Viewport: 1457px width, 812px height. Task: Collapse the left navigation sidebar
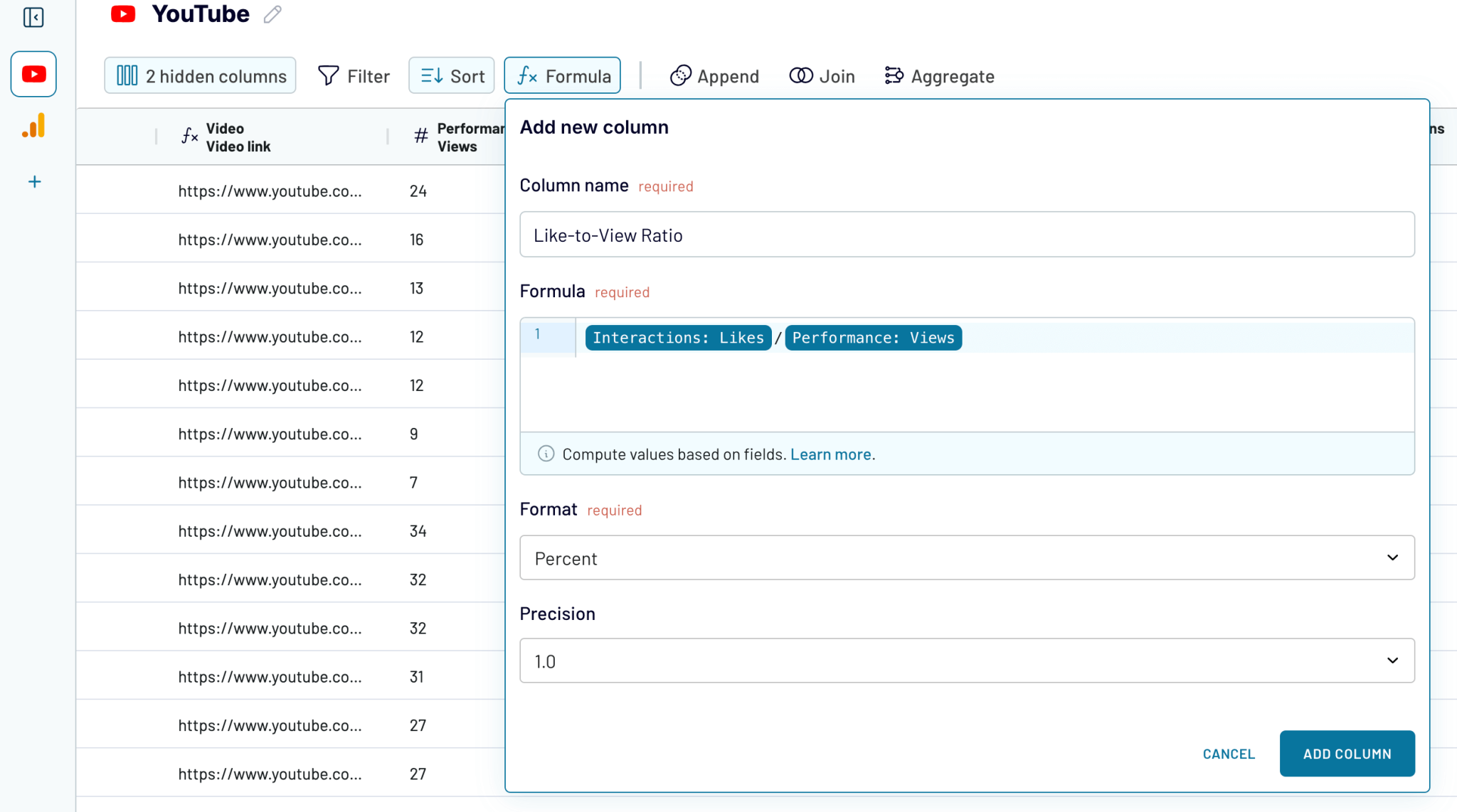(33, 18)
